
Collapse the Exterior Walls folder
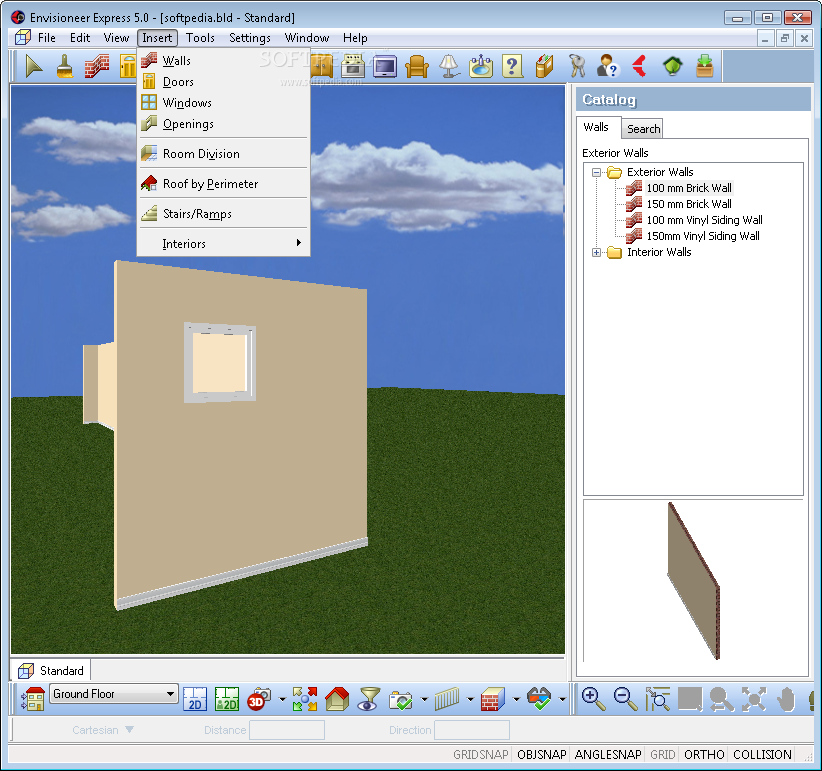(x=596, y=172)
